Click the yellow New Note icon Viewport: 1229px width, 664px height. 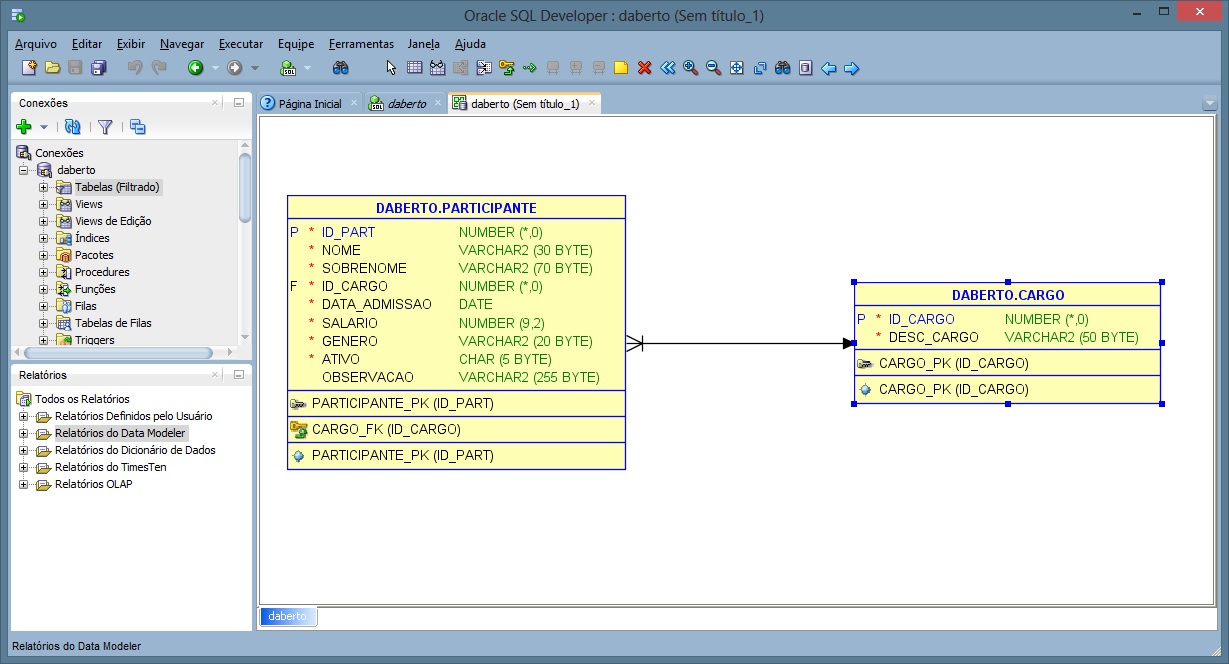621,68
